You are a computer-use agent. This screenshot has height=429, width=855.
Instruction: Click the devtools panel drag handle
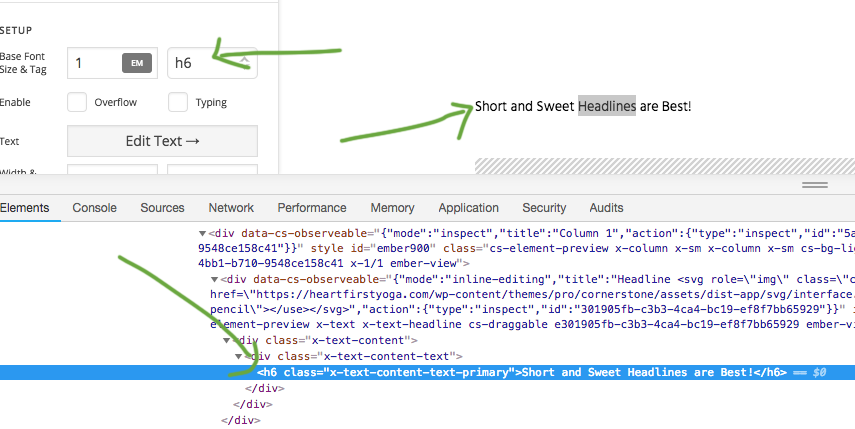(x=815, y=185)
